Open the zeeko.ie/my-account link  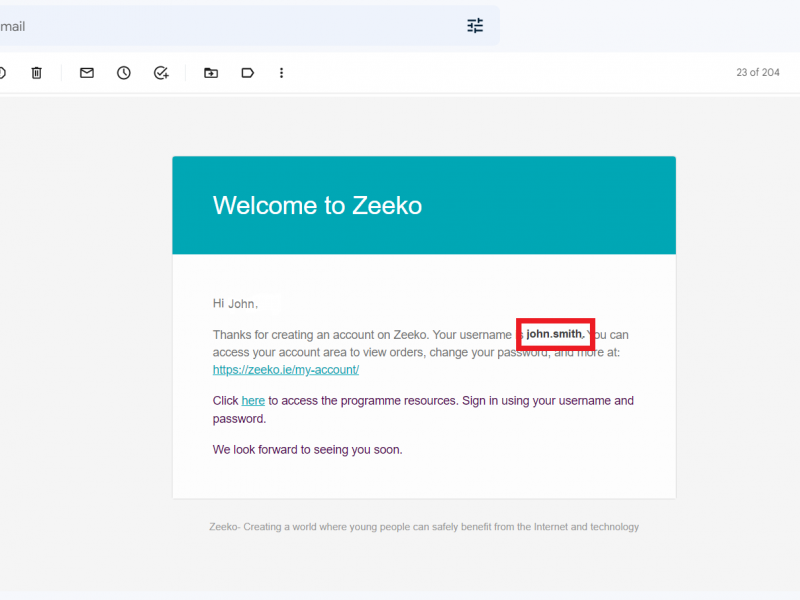[286, 370]
